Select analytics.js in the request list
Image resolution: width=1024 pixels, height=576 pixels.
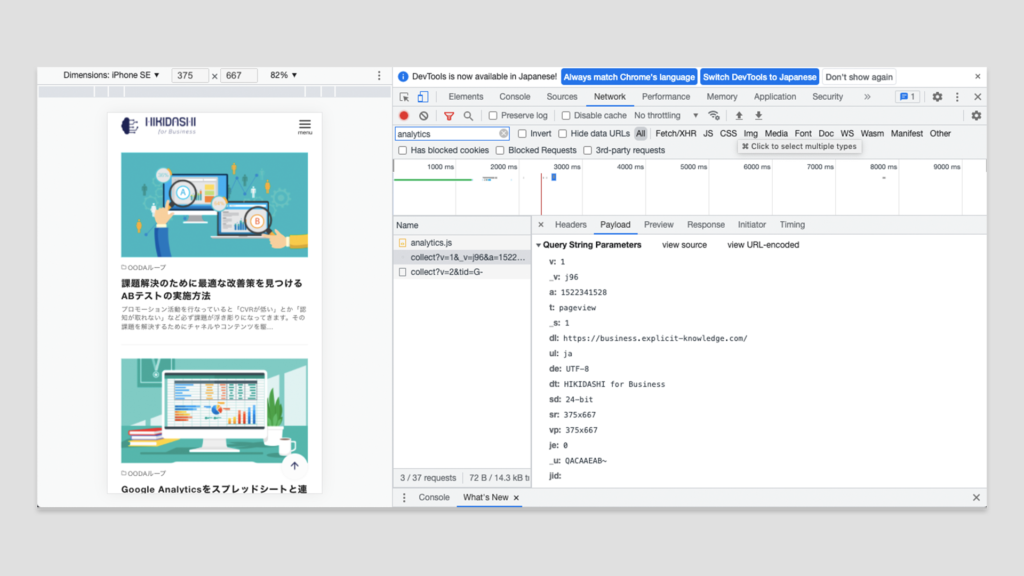point(431,243)
